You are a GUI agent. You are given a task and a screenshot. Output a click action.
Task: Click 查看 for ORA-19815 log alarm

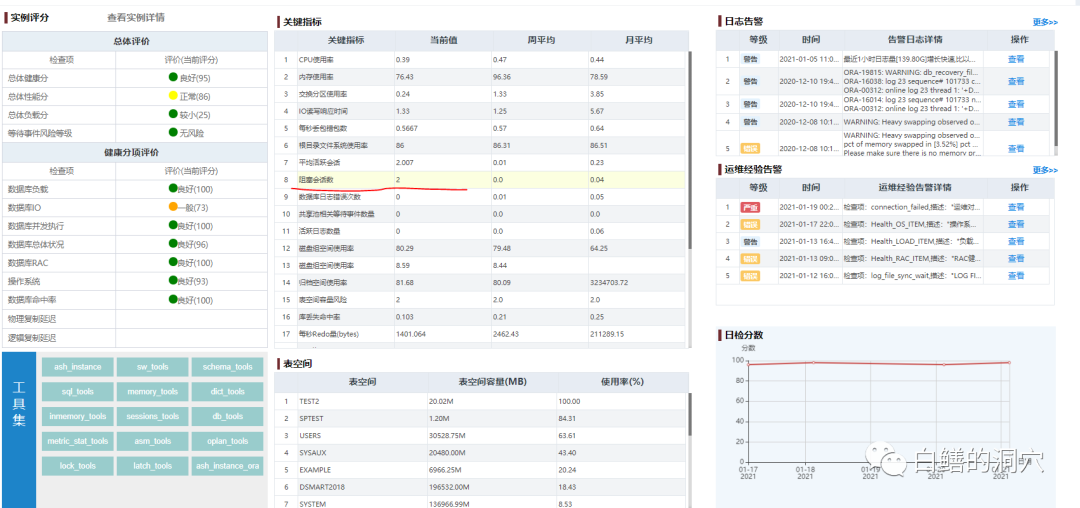1016,81
